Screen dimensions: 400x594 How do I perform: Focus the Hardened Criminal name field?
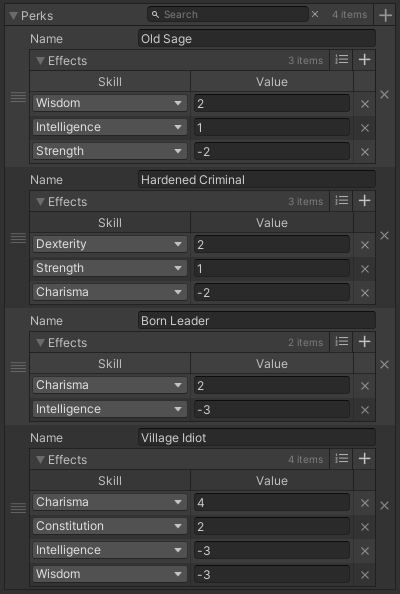[257, 180]
